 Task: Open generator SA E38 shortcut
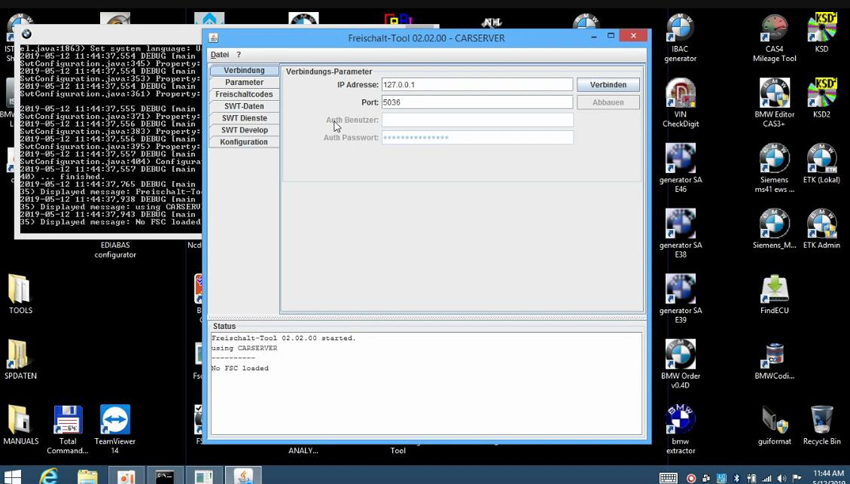[x=680, y=234]
